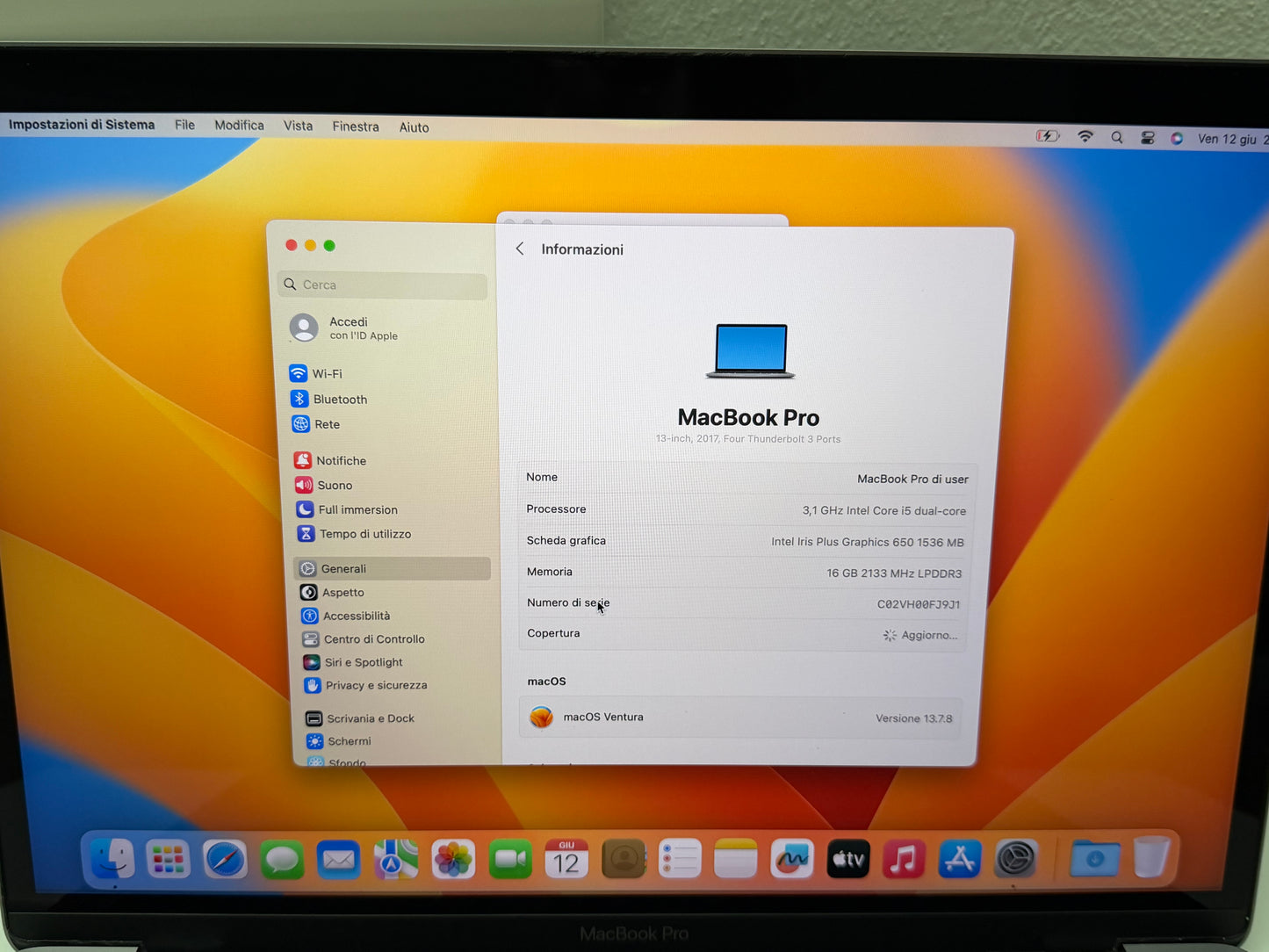Open the Vista menu

click(298, 126)
